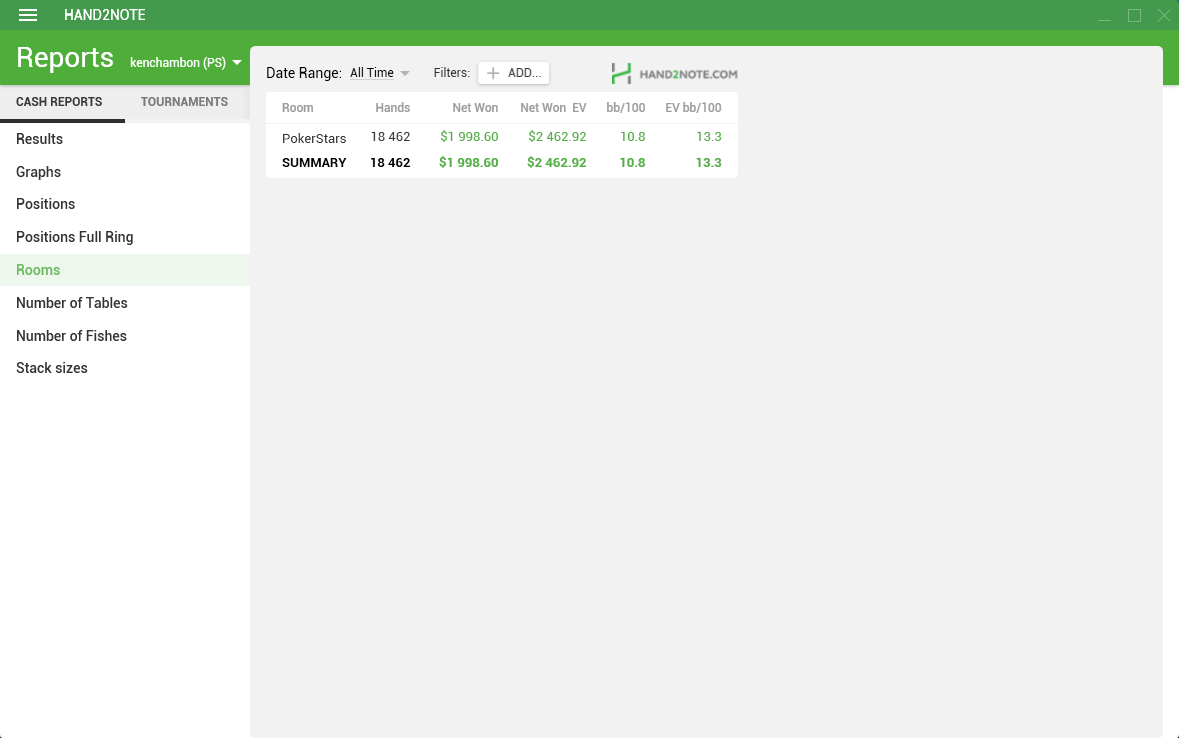Image resolution: width=1179 pixels, height=738 pixels.
Task: Select the SUMMARY row label
Action: (x=314, y=162)
